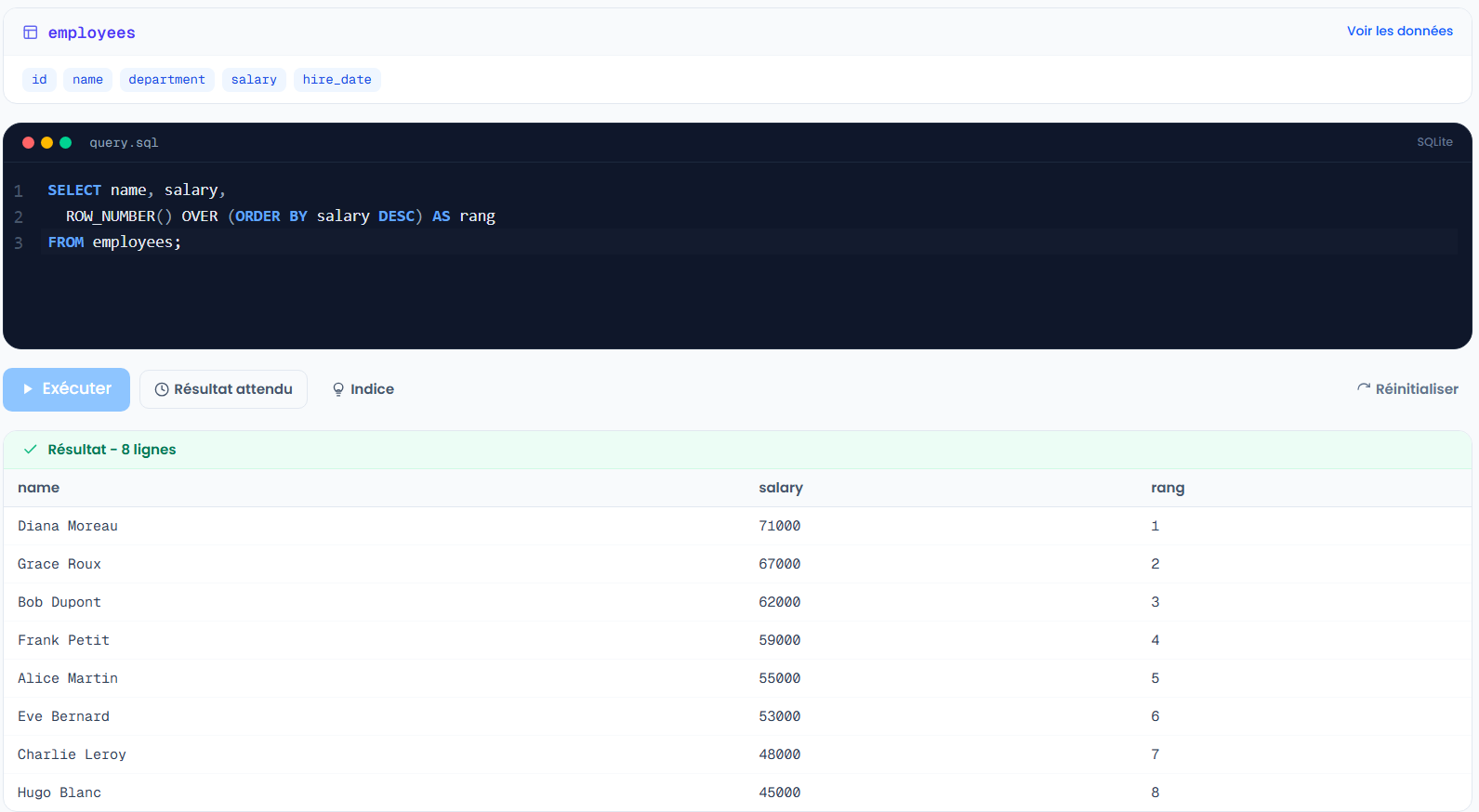Click the name column header in results
Viewport: 1479px width, 812px height.
tap(39, 488)
